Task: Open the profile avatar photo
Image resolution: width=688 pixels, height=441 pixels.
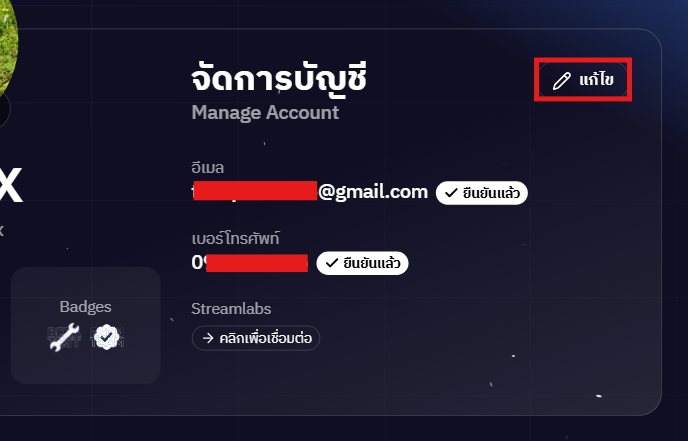Action: pyautogui.click(x=8, y=48)
